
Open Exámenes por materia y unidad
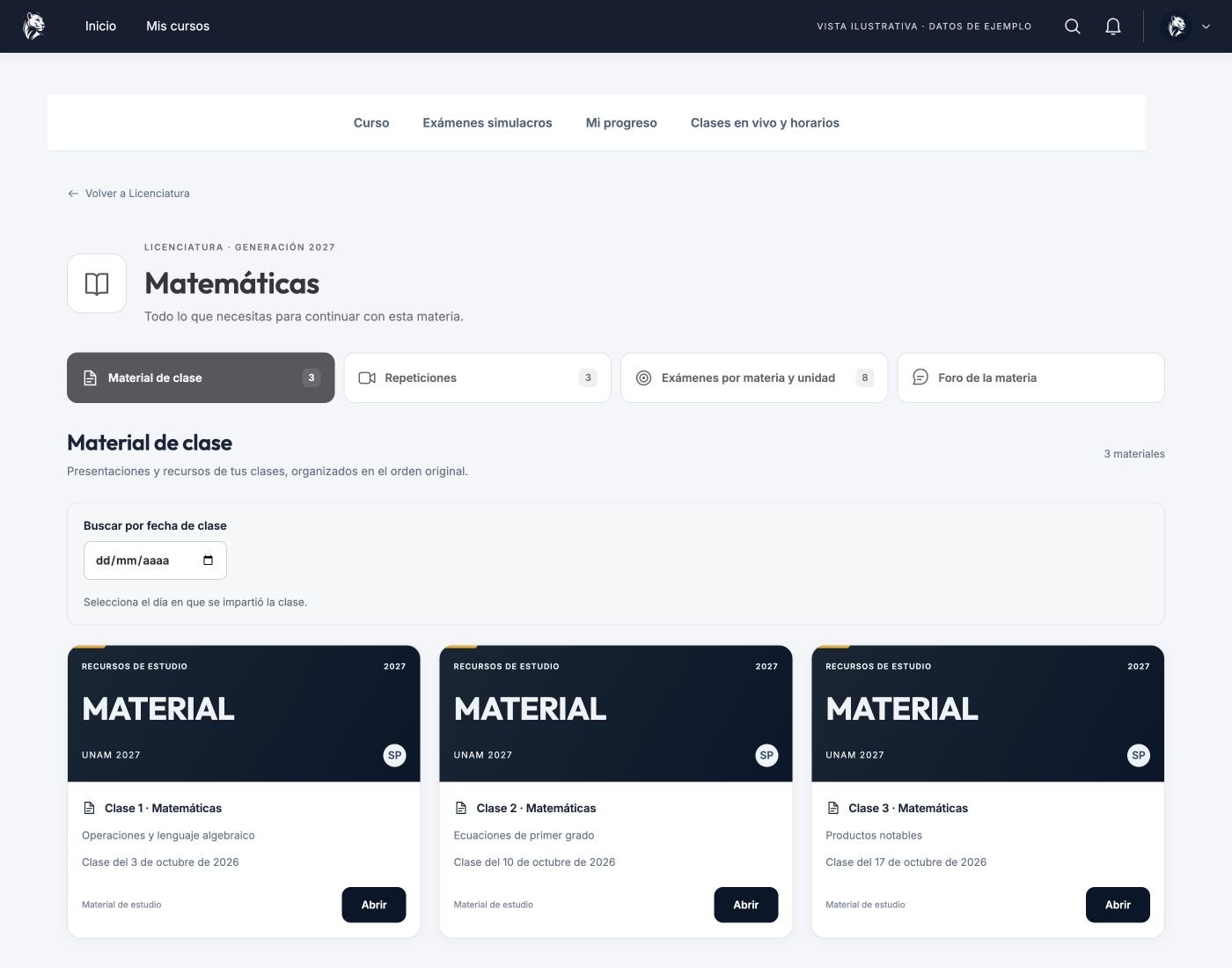coord(754,378)
